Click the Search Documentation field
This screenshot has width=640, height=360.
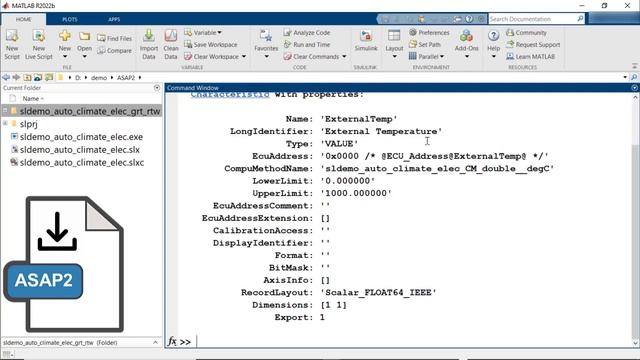532,19
